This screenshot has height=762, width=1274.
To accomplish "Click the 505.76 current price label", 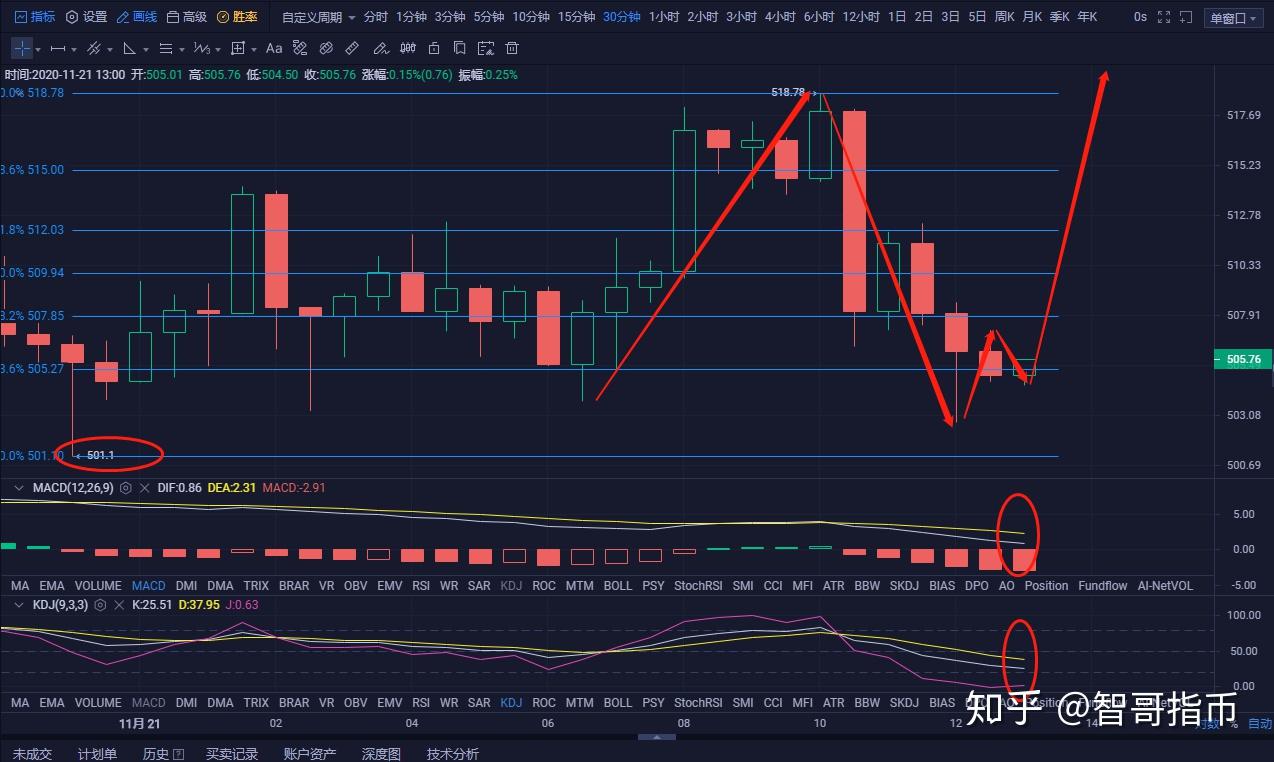I will coord(1242,359).
